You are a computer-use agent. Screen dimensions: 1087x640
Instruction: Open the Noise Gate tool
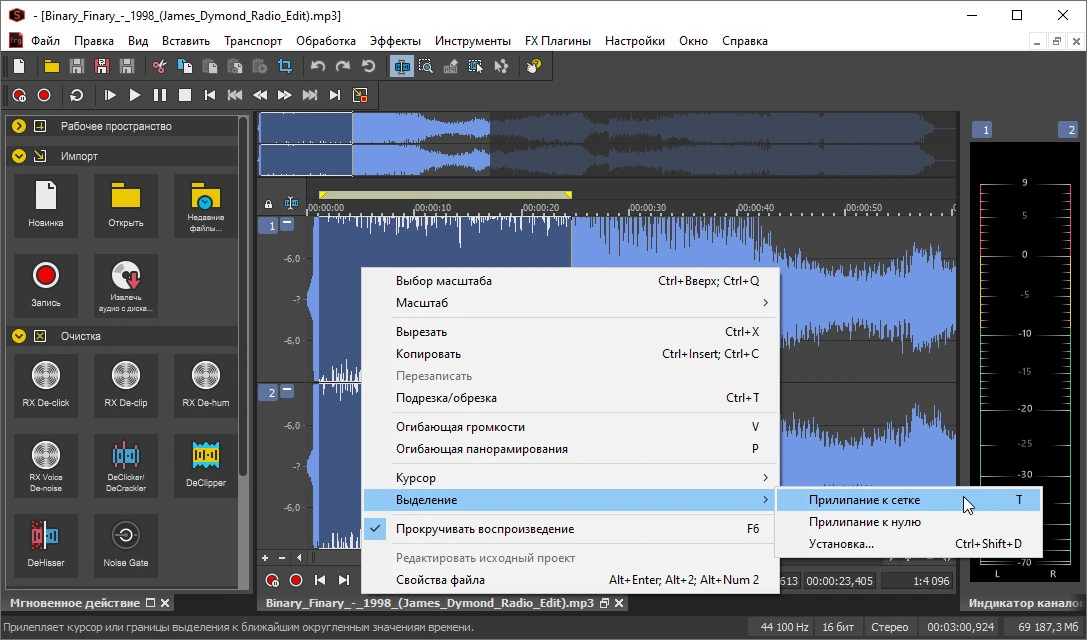point(125,545)
